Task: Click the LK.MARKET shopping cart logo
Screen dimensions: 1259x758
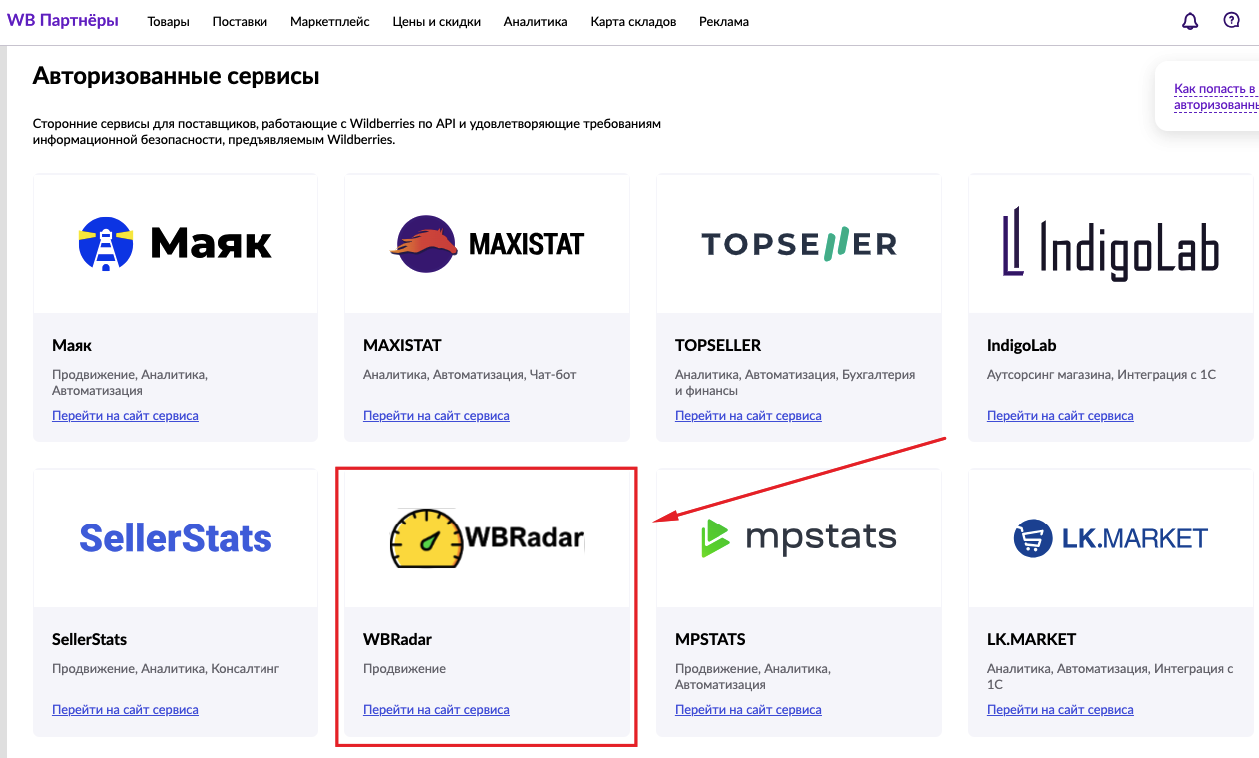Action: [1033, 538]
